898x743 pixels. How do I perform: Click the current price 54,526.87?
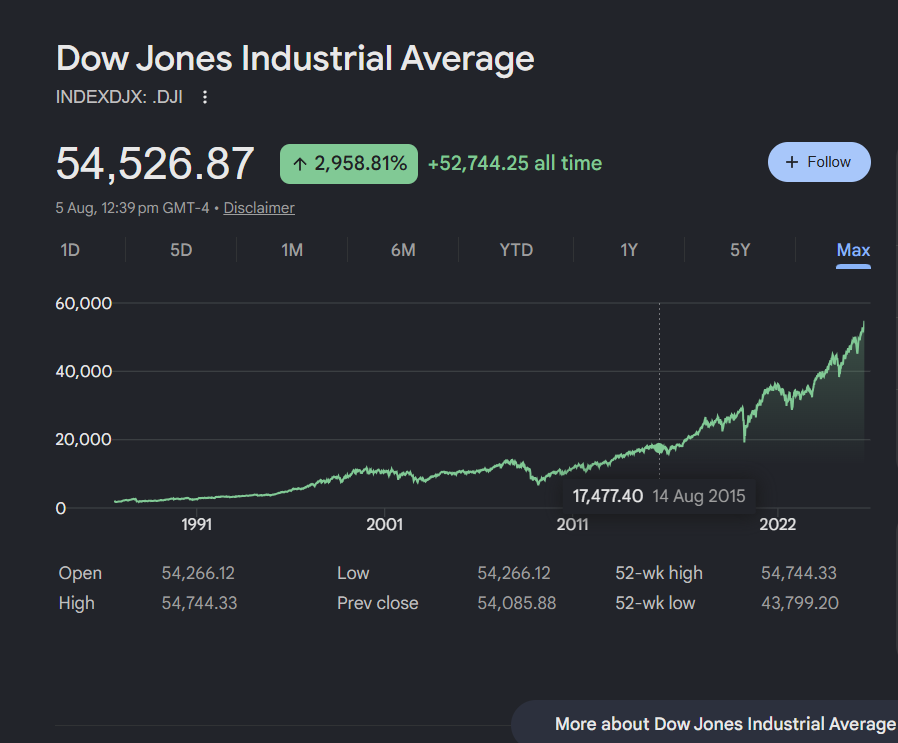(x=155, y=164)
